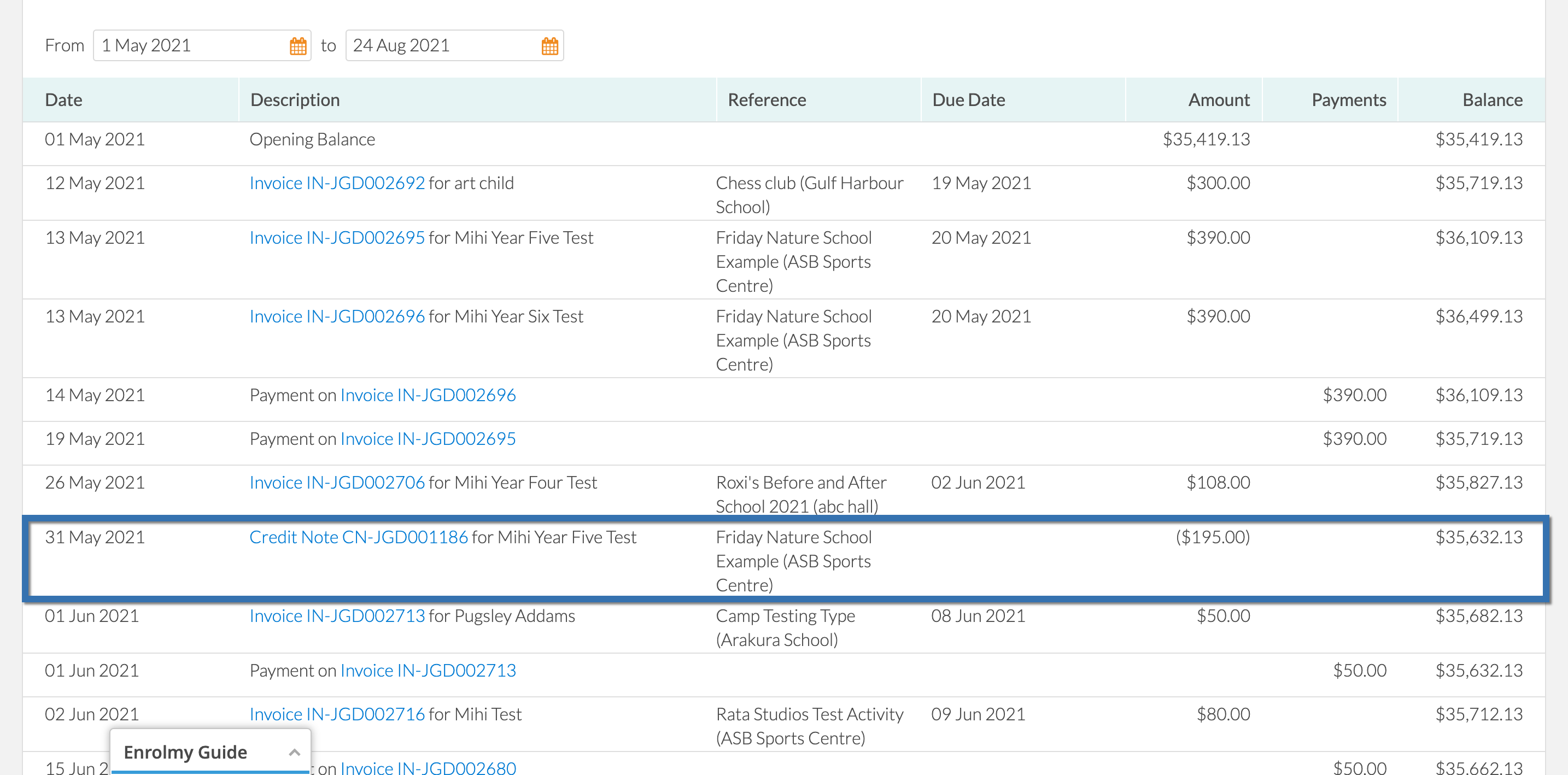Image resolution: width=1568 pixels, height=775 pixels.
Task: Select the 02 Jun 2021 due date of invoice IN-JGD002706
Action: click(x=978, y=483)
